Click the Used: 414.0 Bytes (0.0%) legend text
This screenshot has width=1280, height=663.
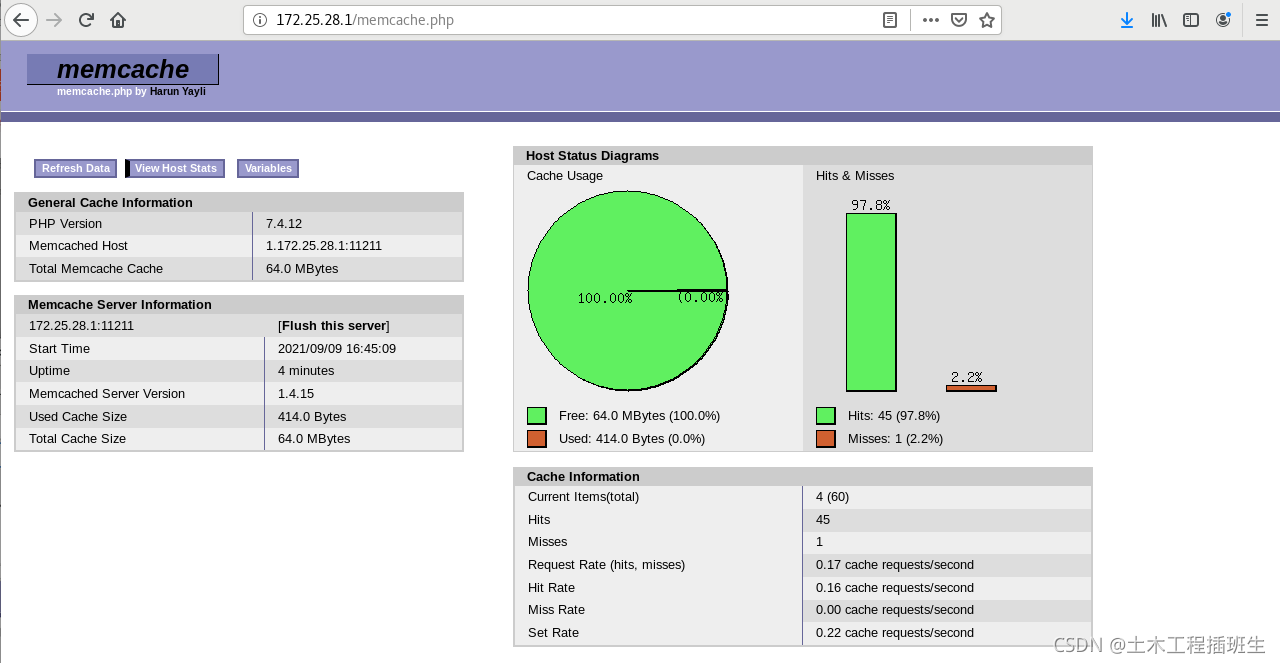point(632,439)
